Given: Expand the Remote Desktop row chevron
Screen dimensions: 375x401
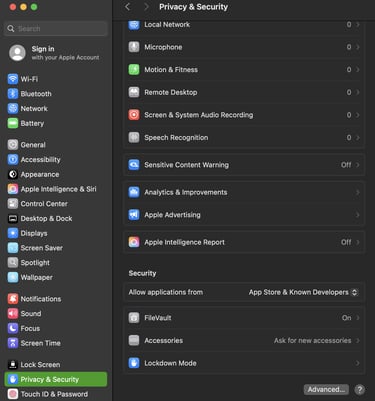Looking at the screenshot, I should coord(358,92).
